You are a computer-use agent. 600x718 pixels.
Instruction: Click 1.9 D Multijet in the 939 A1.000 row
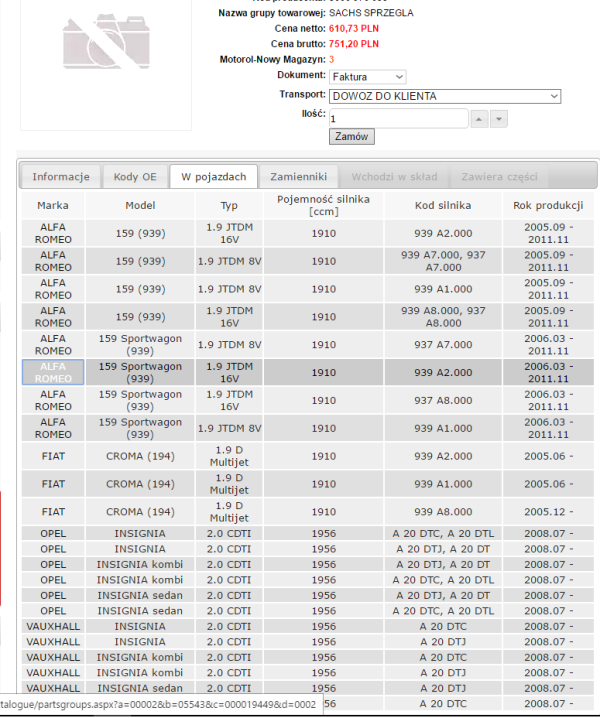(229, 484)
